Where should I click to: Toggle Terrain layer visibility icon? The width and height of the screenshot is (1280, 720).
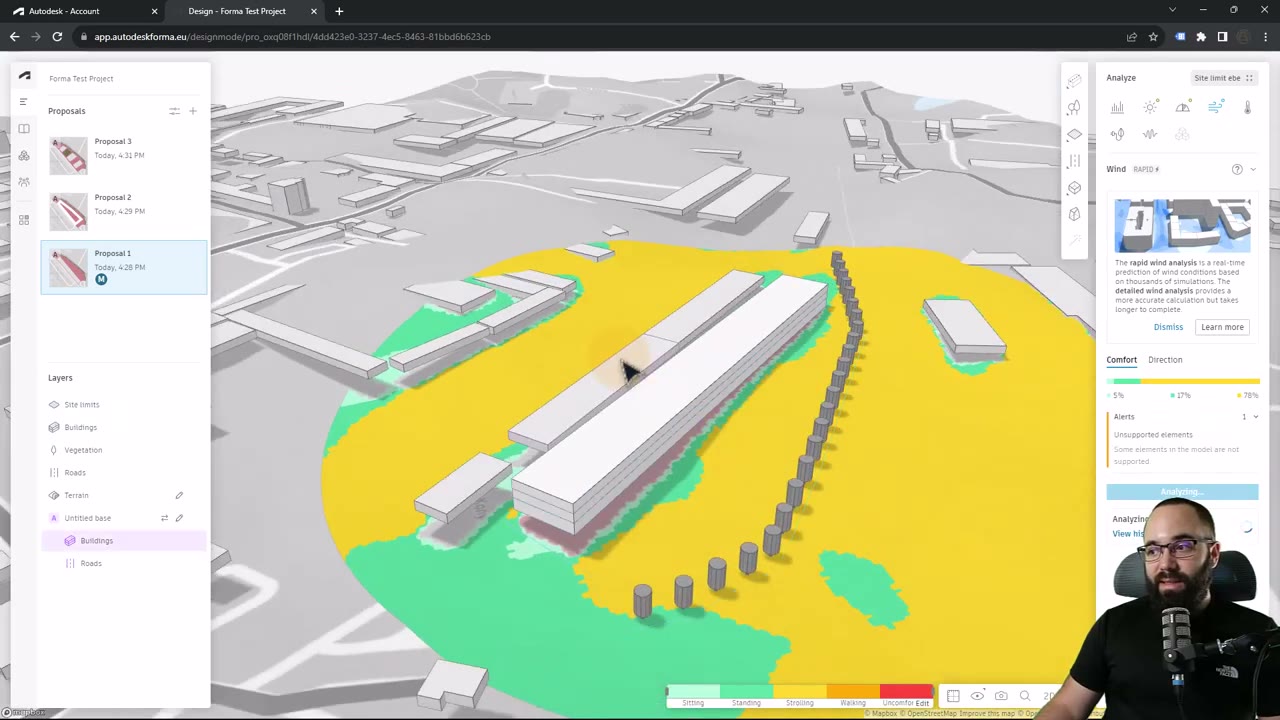pyautogui.click(x=54, y=495)
